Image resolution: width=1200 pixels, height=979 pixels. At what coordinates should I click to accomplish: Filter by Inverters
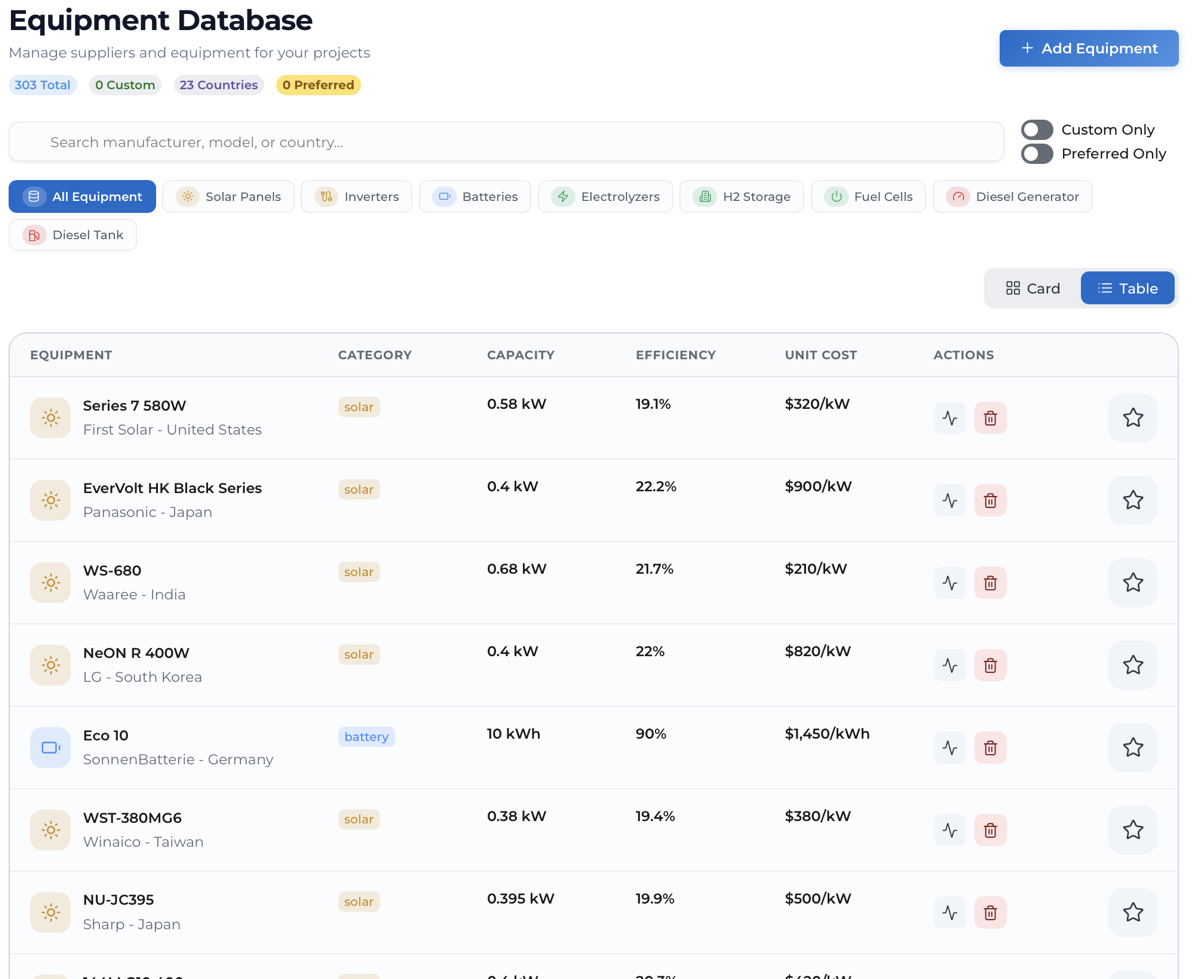357,197
